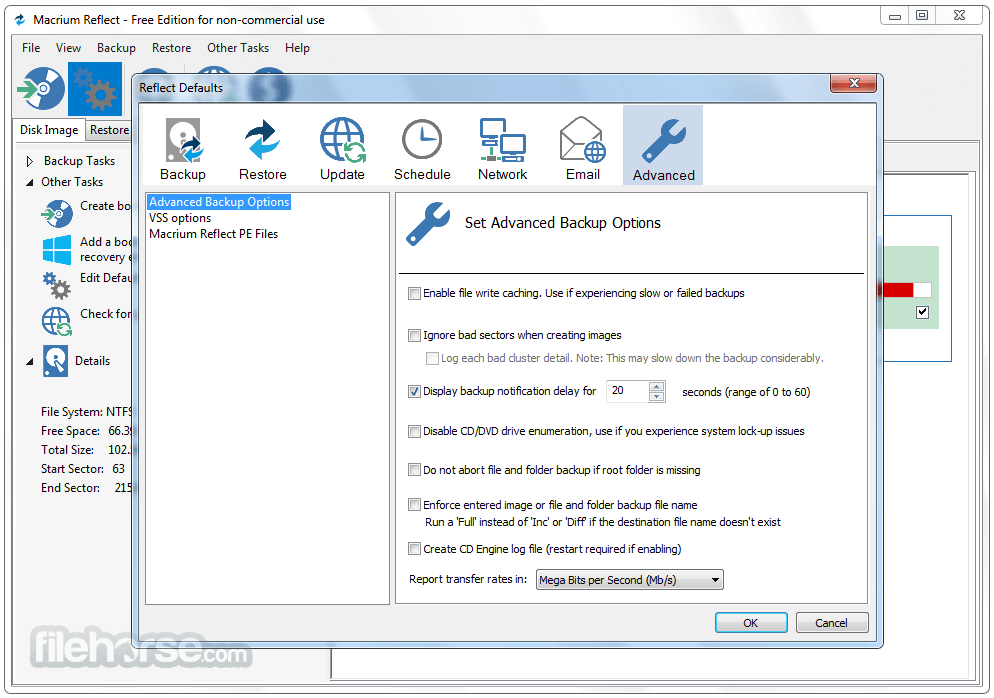Open the Report transfer rates dropdown
The image size is (994, 698).
coord(629,579)
